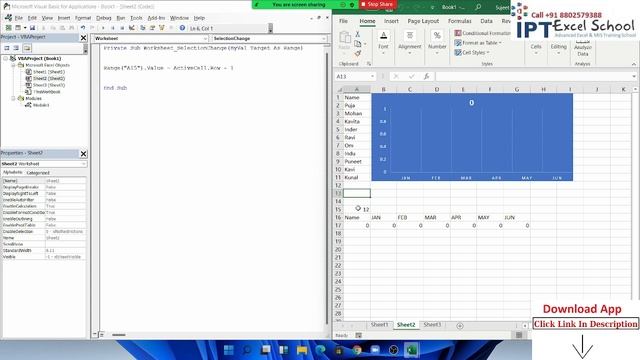Switch to the Sheet3 worksheet tab
This screenshot has height=360, width=640.
click(x=432, y=325)
